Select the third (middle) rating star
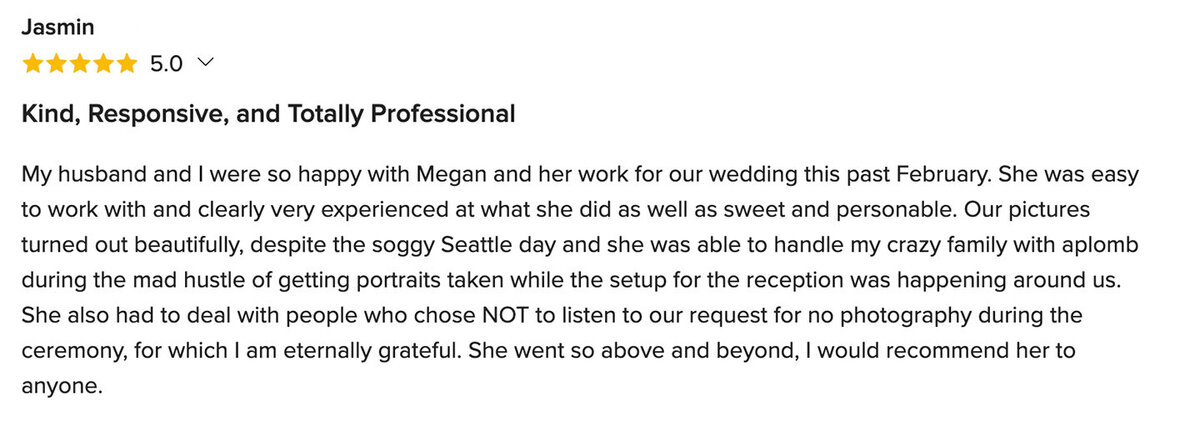This screenshot has width=1200, height=421. tap(79, 64)
